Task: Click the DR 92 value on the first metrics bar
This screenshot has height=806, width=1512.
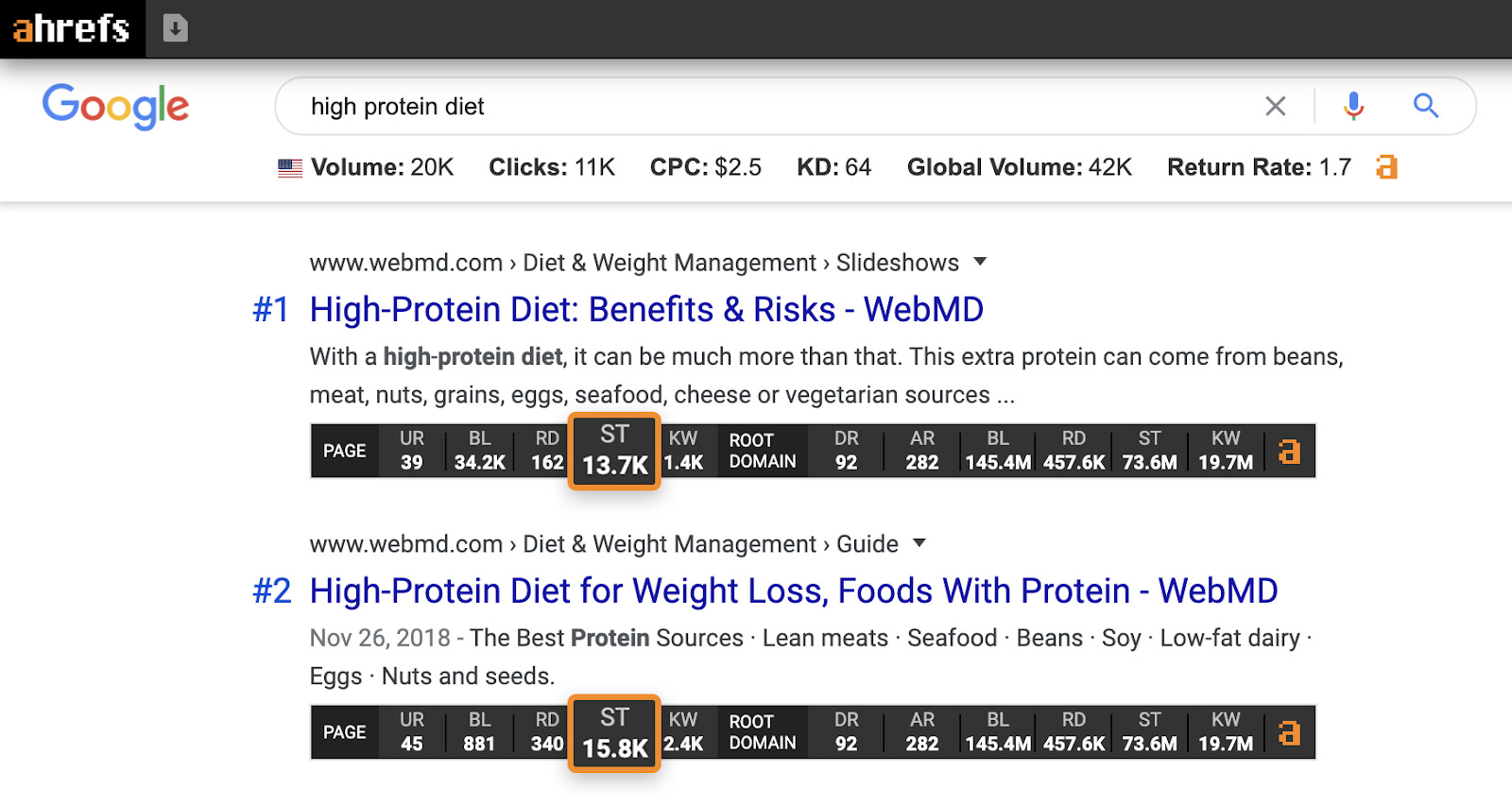Action: tap(845, 451)
